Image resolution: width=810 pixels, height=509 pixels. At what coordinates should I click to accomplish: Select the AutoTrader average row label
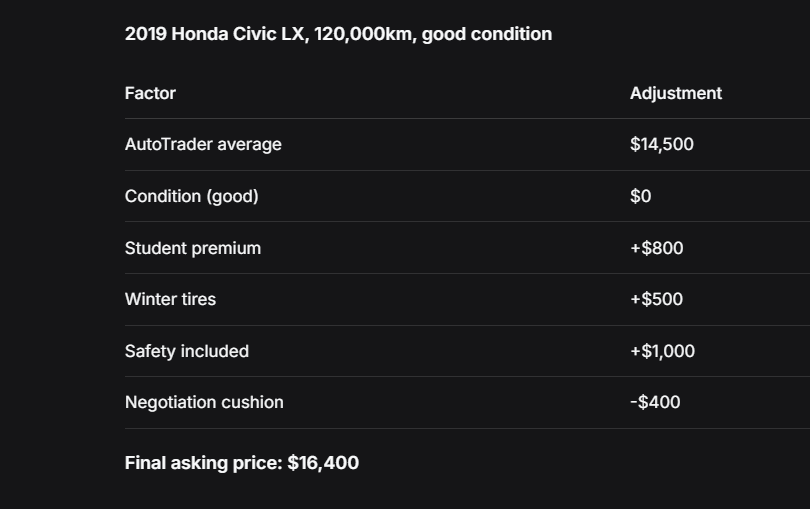pos(203,144)
